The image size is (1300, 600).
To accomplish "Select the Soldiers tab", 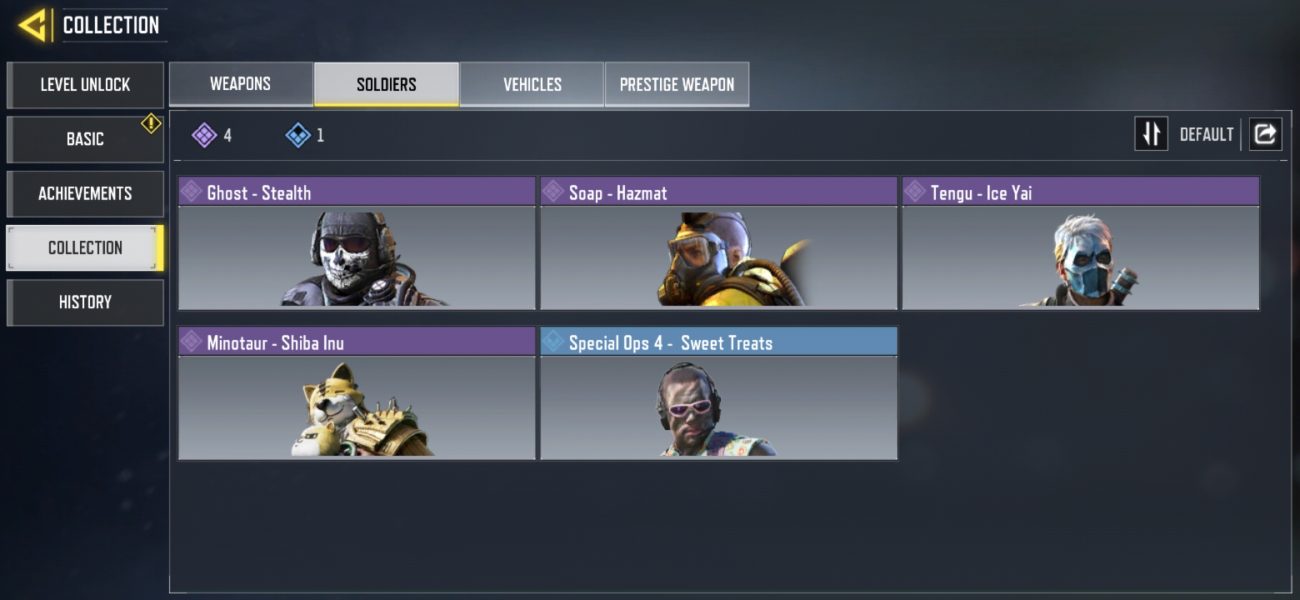I will click(386, 84).
